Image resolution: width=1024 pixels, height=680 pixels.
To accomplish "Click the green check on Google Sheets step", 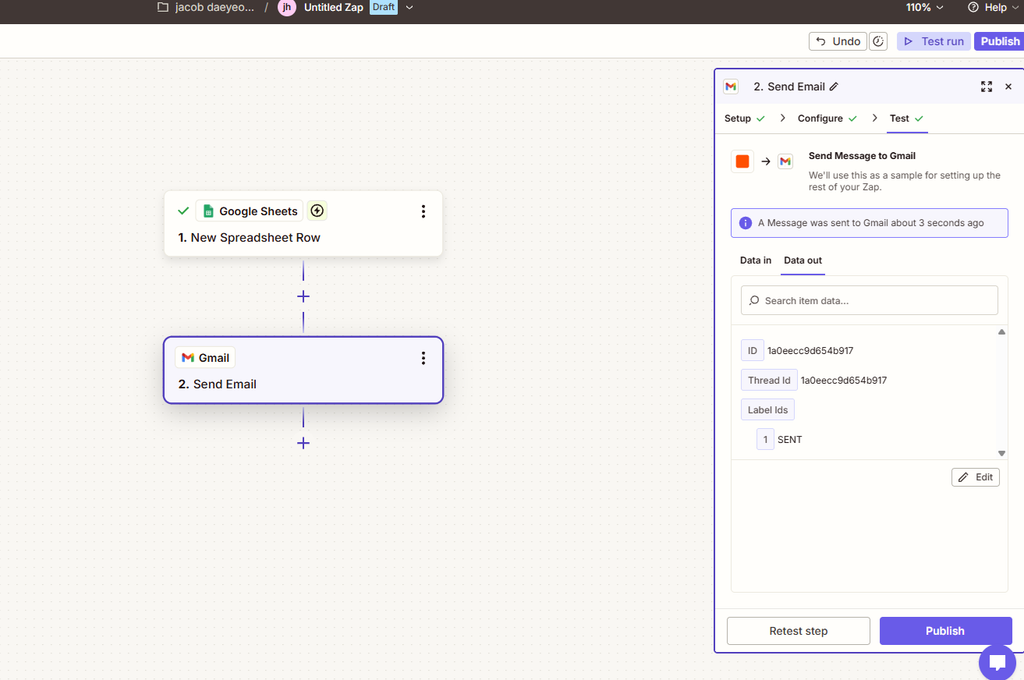I will click(183, 211).
